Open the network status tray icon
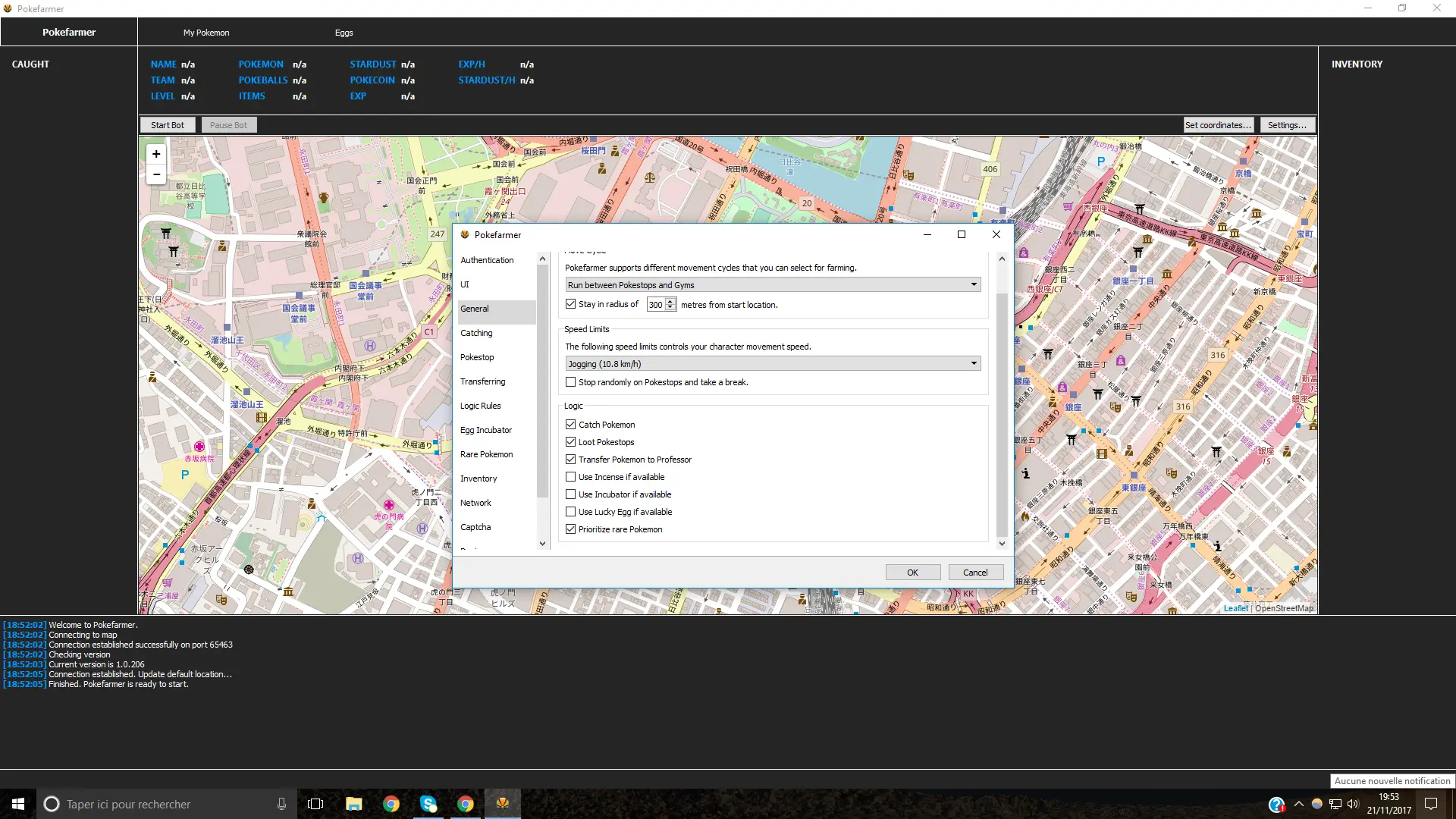The image size is (1456, 819). (1335, 804)
